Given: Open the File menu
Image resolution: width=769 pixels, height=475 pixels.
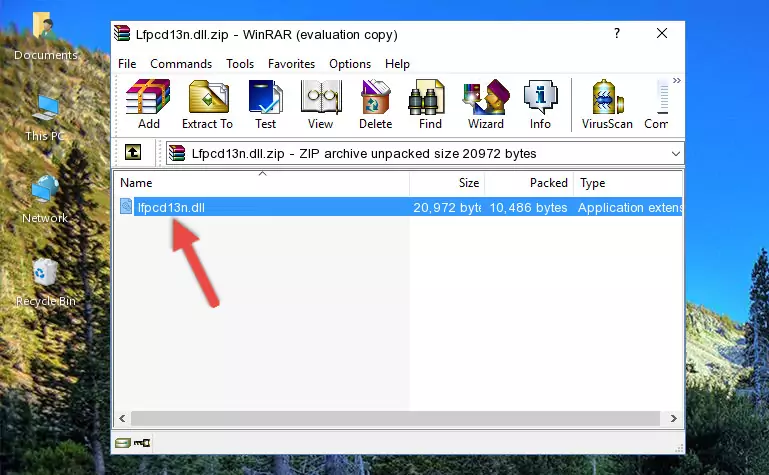Looking at the screenshot, I should 127,64.
